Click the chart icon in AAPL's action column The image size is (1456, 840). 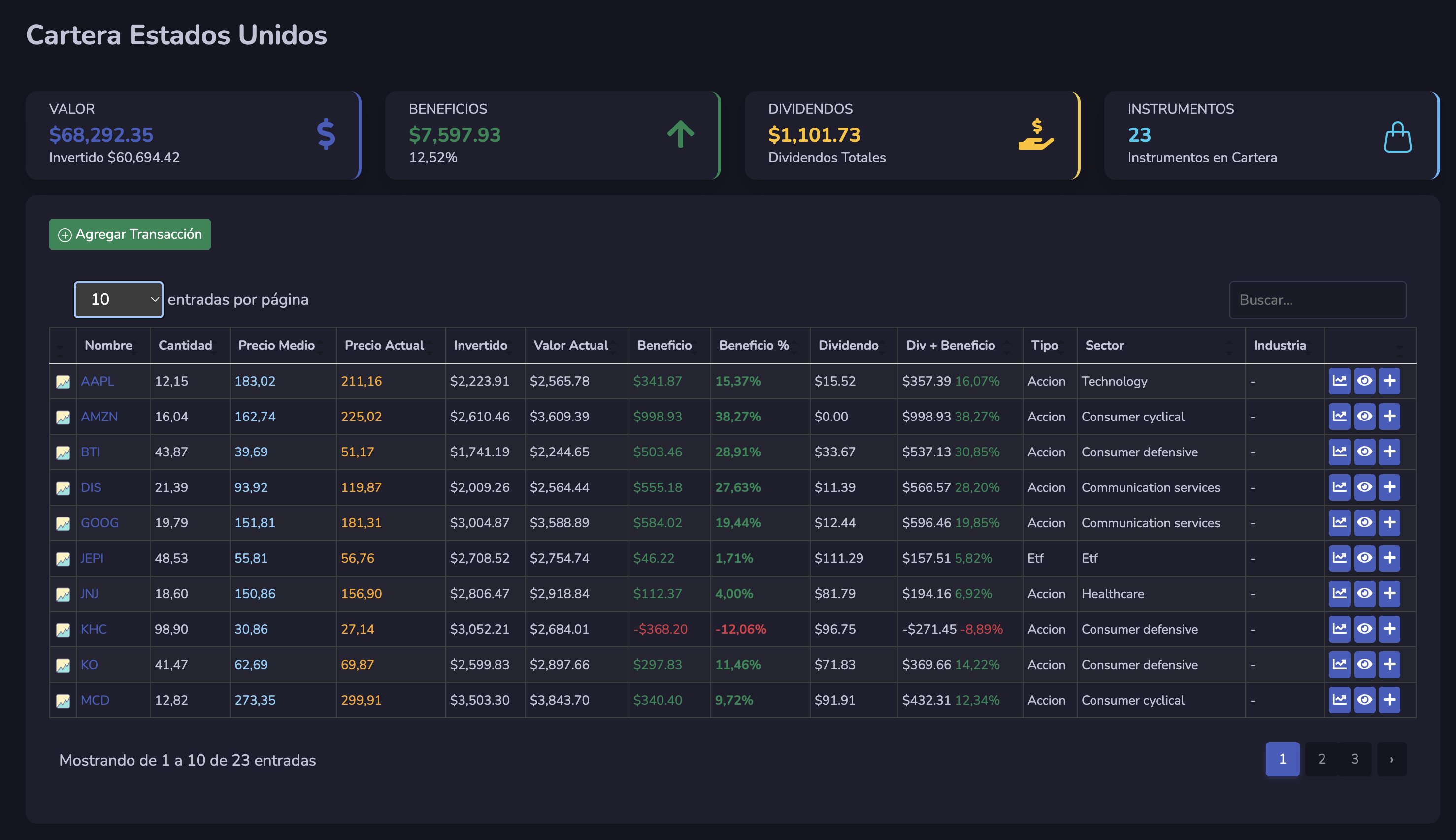1339,381
